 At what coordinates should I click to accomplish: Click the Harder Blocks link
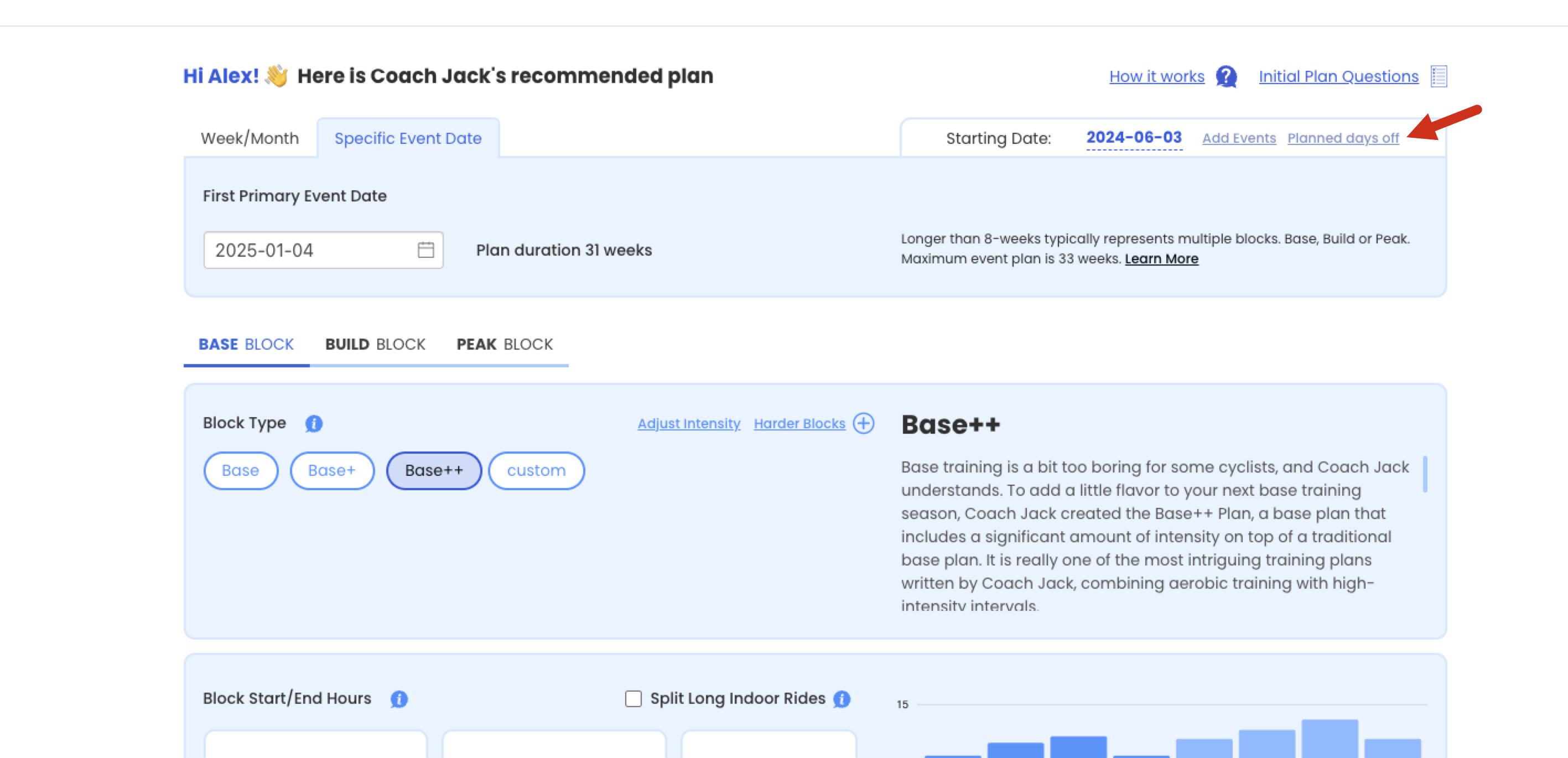799,424
